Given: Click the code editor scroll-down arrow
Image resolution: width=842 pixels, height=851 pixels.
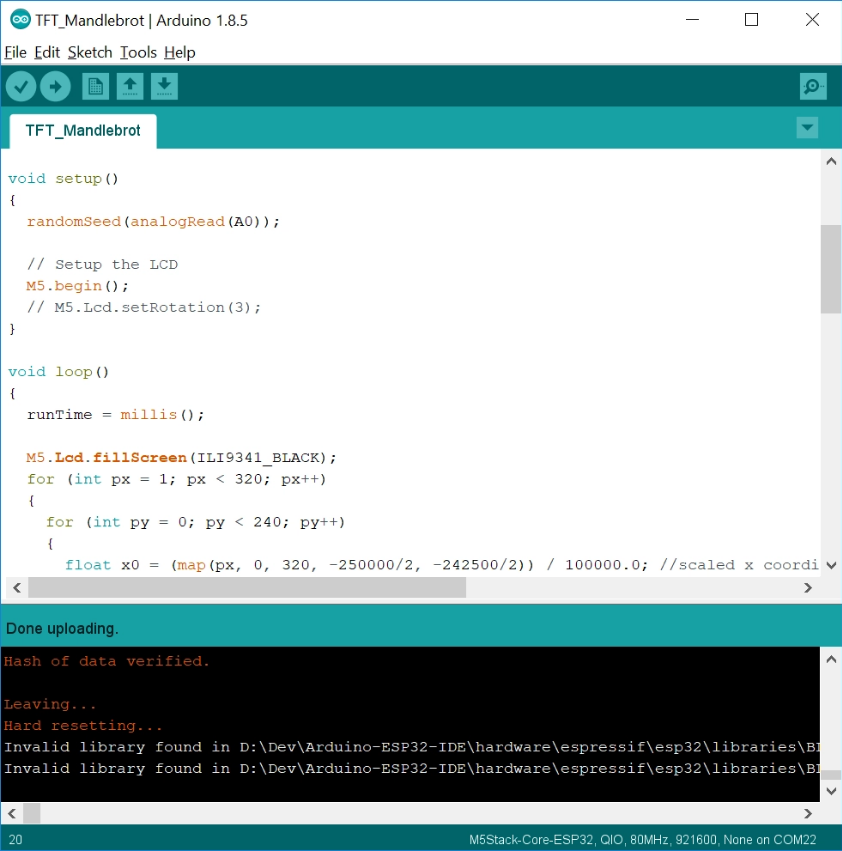Looking at the screenshot, I should click(831, 566).
